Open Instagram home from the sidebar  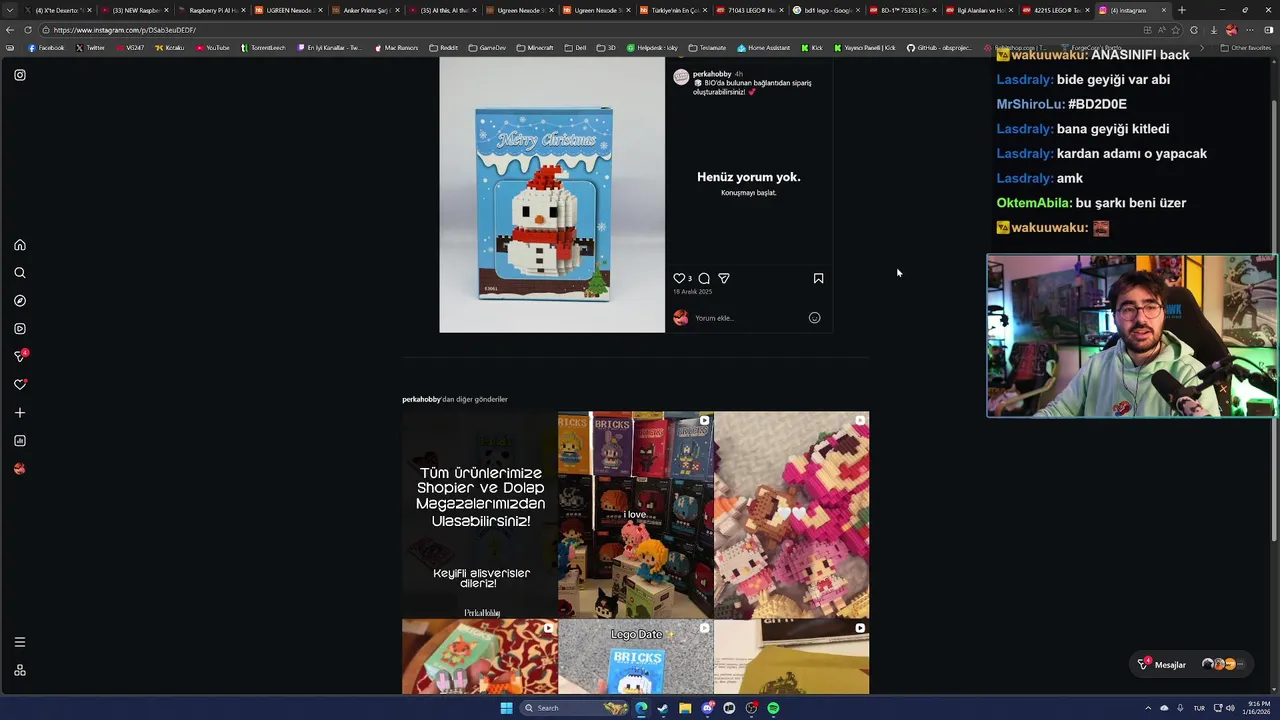click(19, 245)
